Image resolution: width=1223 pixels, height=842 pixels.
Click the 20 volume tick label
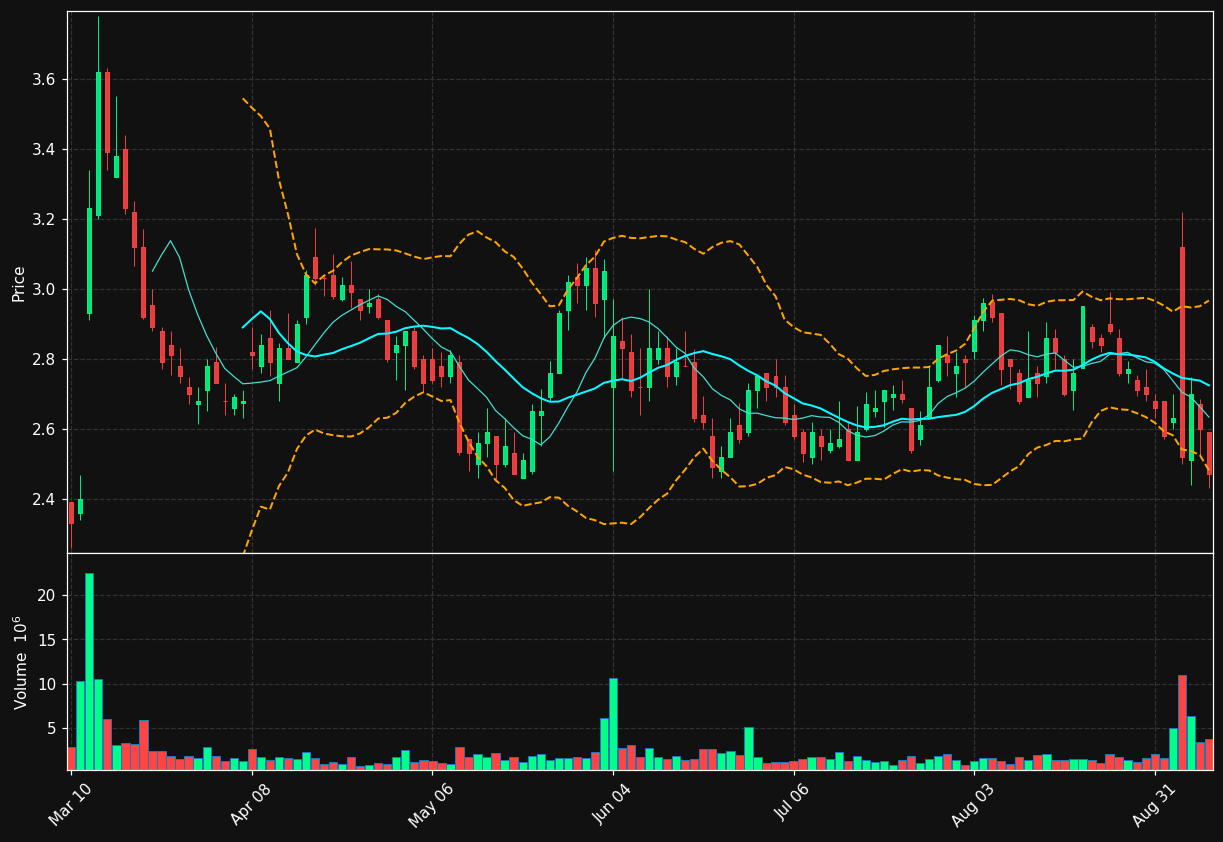point(47,596)
